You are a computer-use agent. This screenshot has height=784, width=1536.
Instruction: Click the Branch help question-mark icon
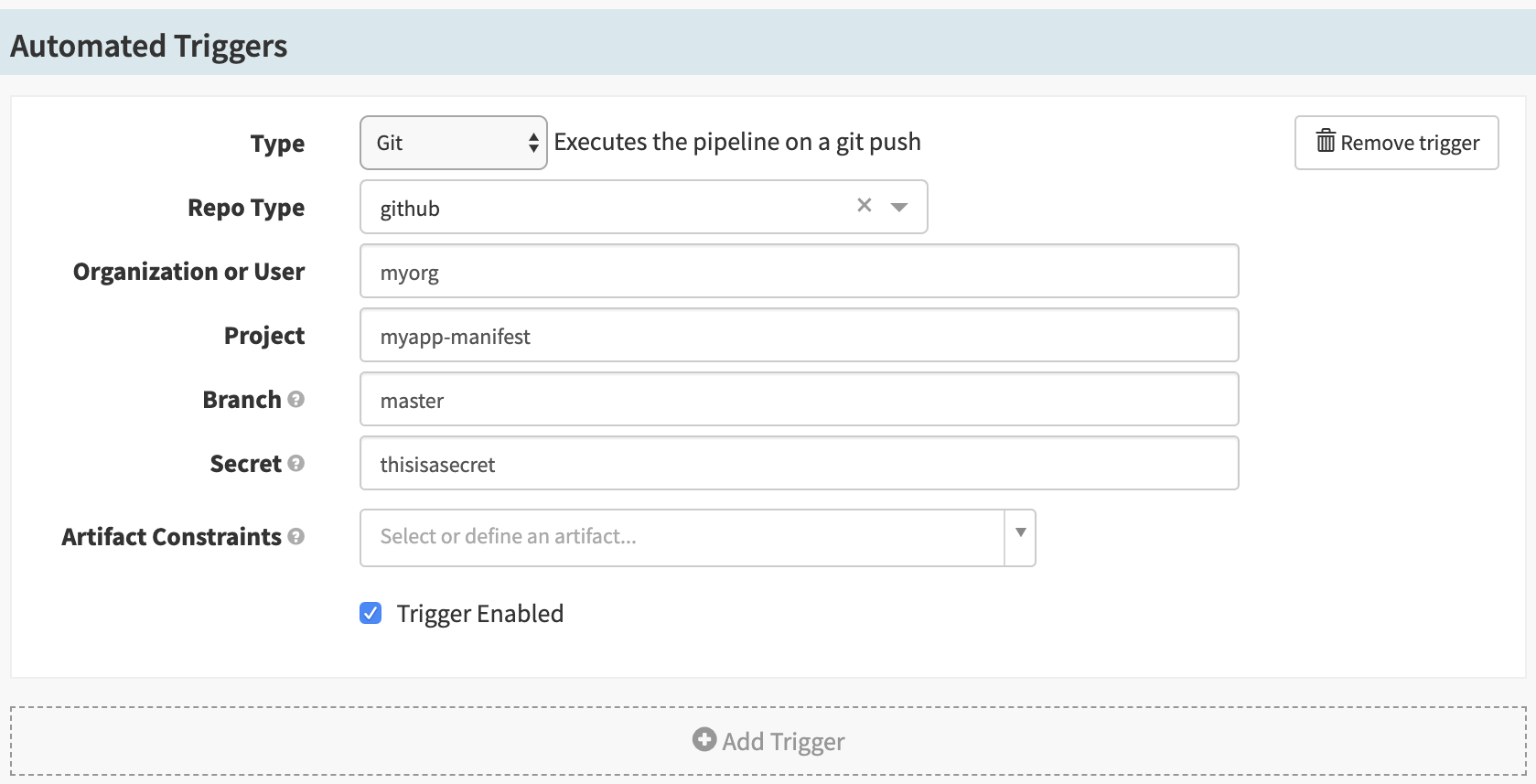coord(295,400)
